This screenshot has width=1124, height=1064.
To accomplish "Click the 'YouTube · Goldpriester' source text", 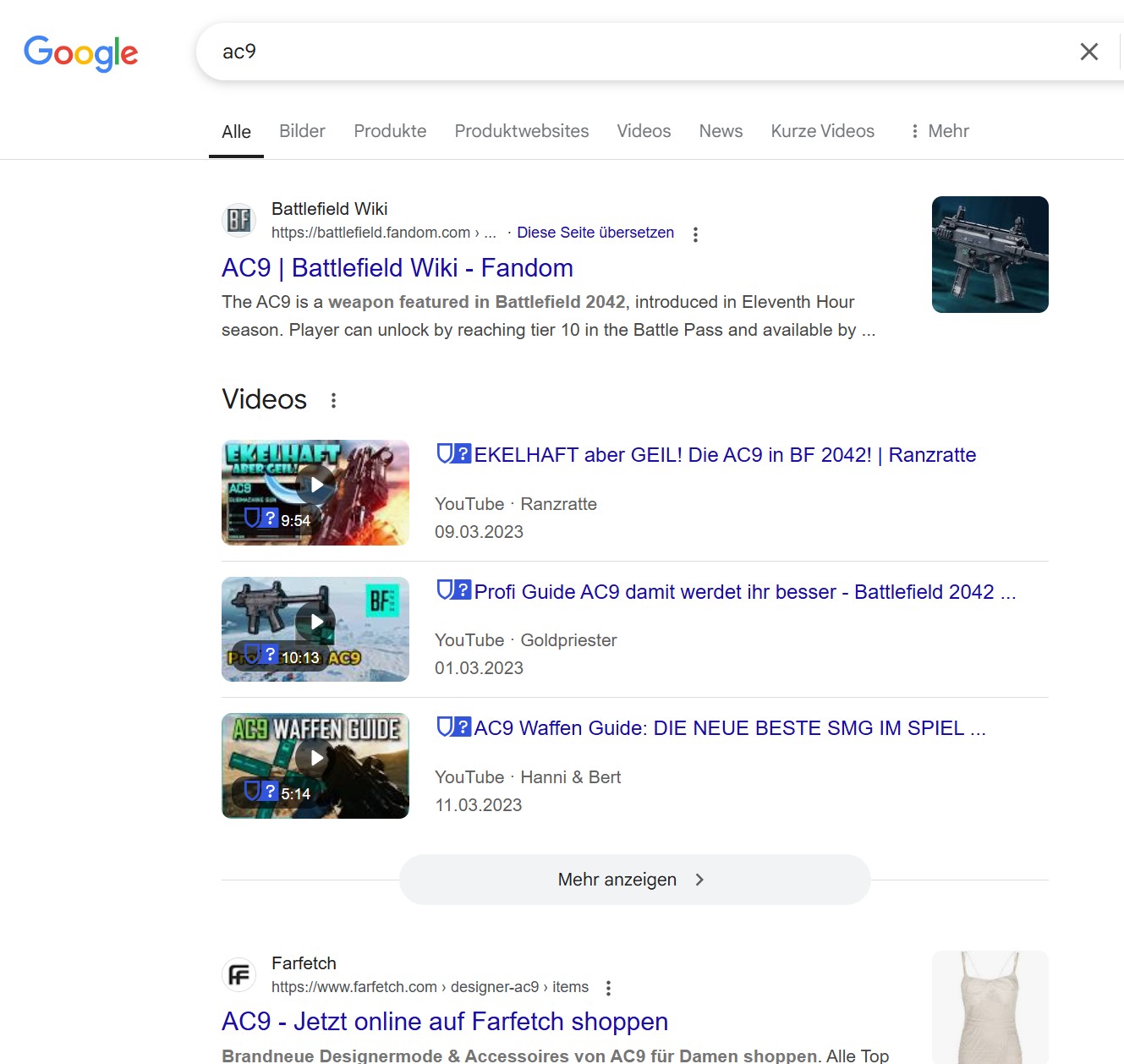I will [526, 640].
